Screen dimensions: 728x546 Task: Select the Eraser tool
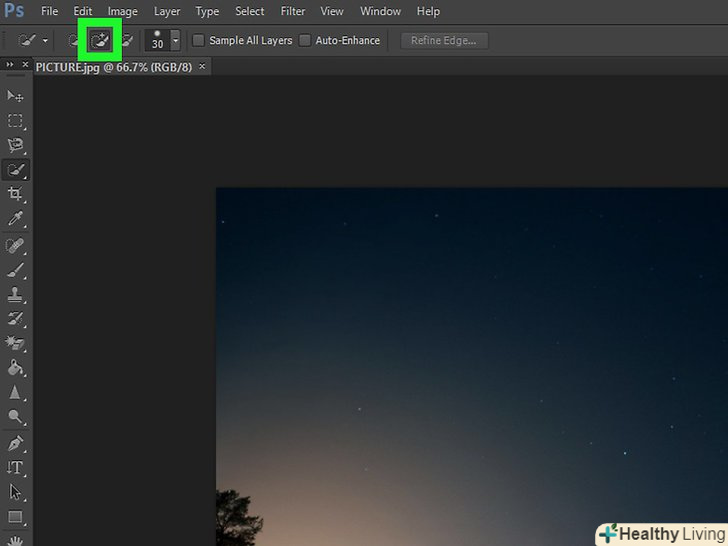click(15, 343)
